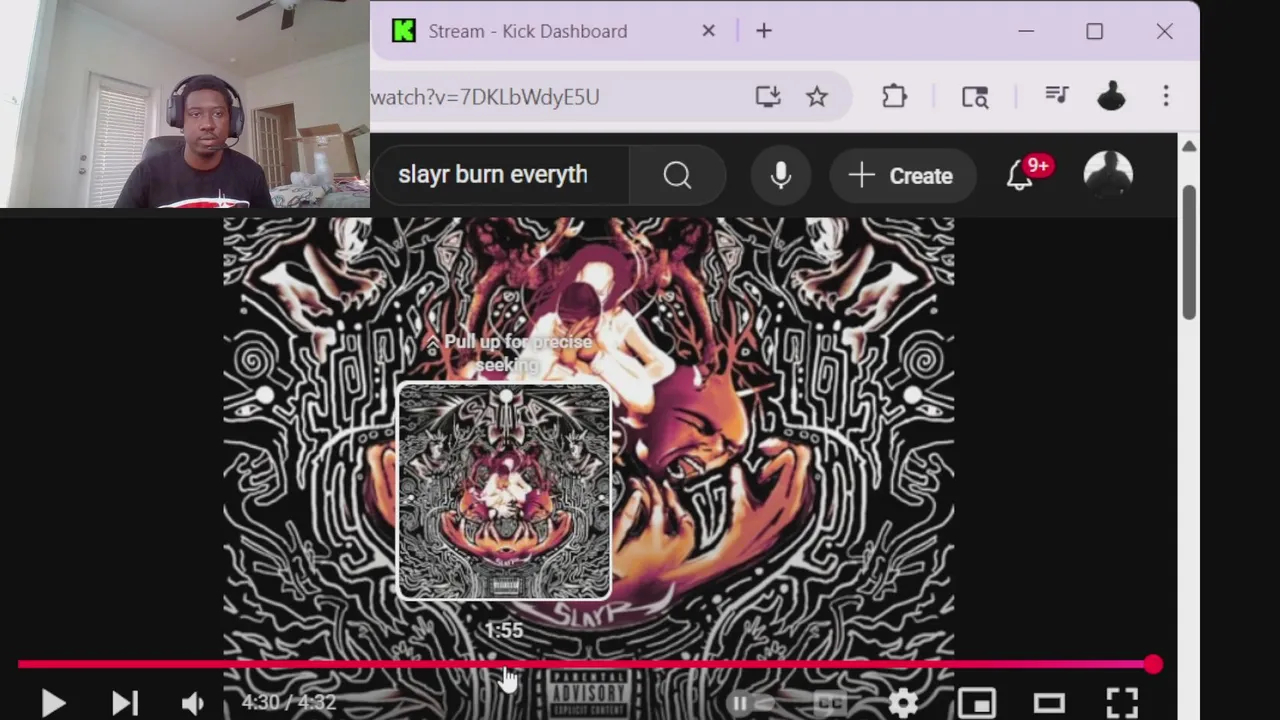Minimize the browser window
The image size is (1280, 720).
pos(1026,31)
